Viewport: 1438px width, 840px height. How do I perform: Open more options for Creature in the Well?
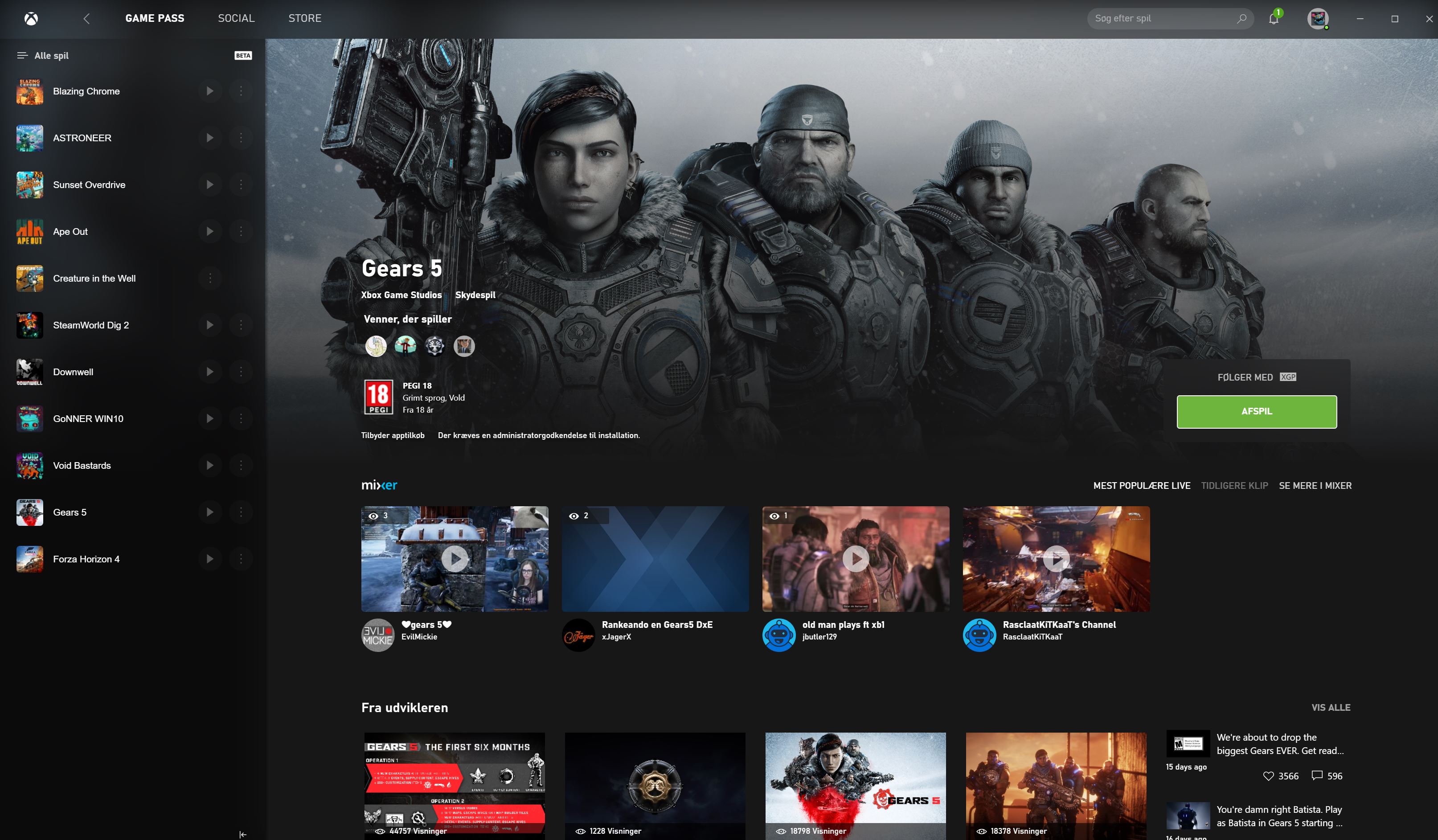pos(210,279)
